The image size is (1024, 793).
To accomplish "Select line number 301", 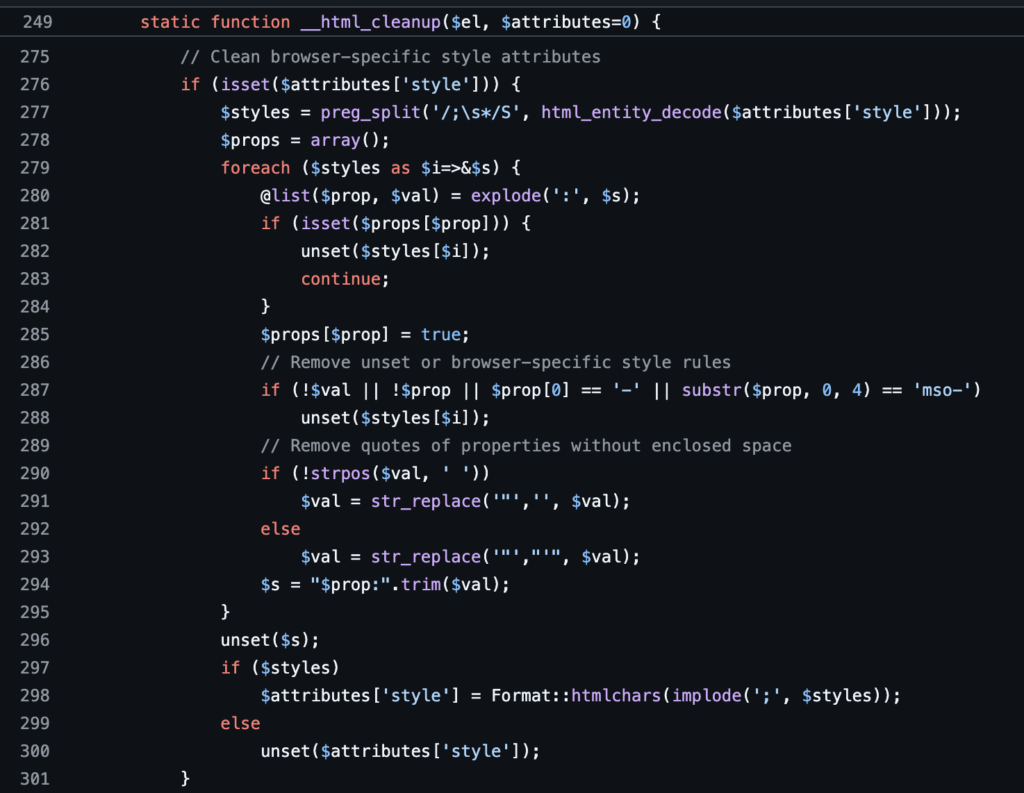I will 34,778.
